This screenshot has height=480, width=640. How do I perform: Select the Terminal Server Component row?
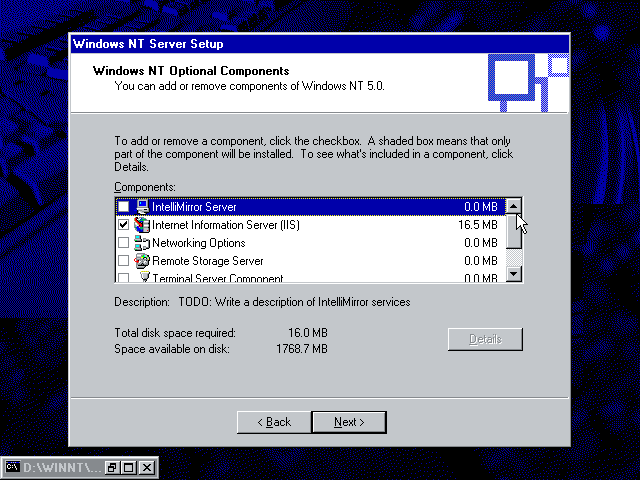point(311,277)
